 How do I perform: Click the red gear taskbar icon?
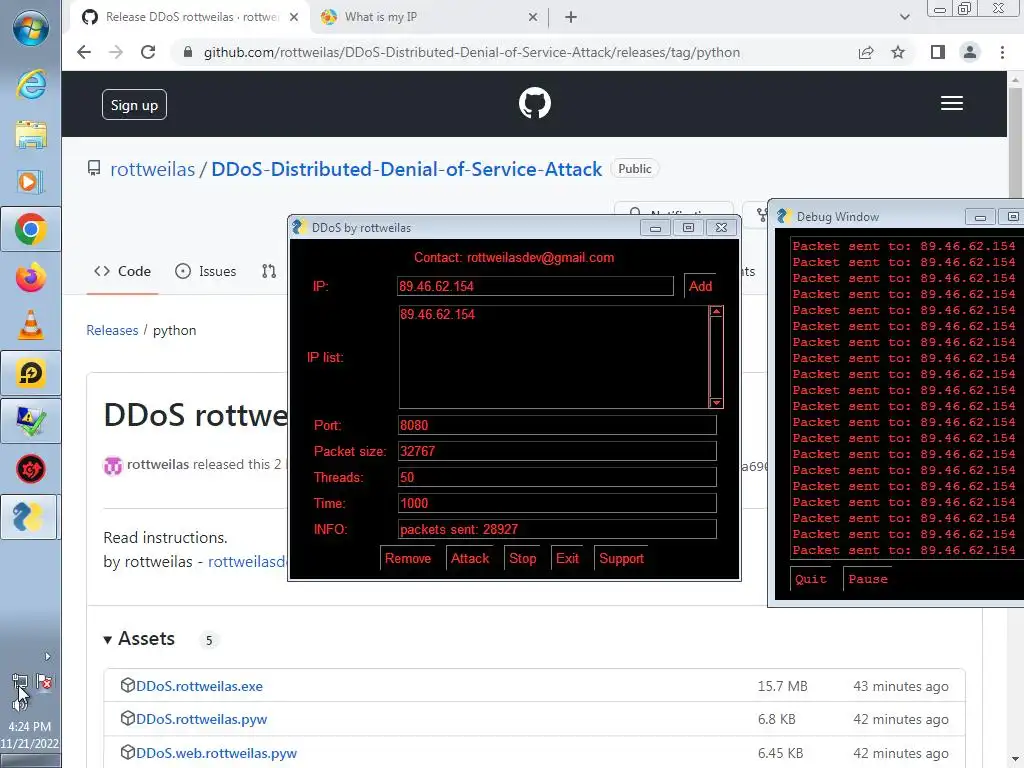(31, 469)
